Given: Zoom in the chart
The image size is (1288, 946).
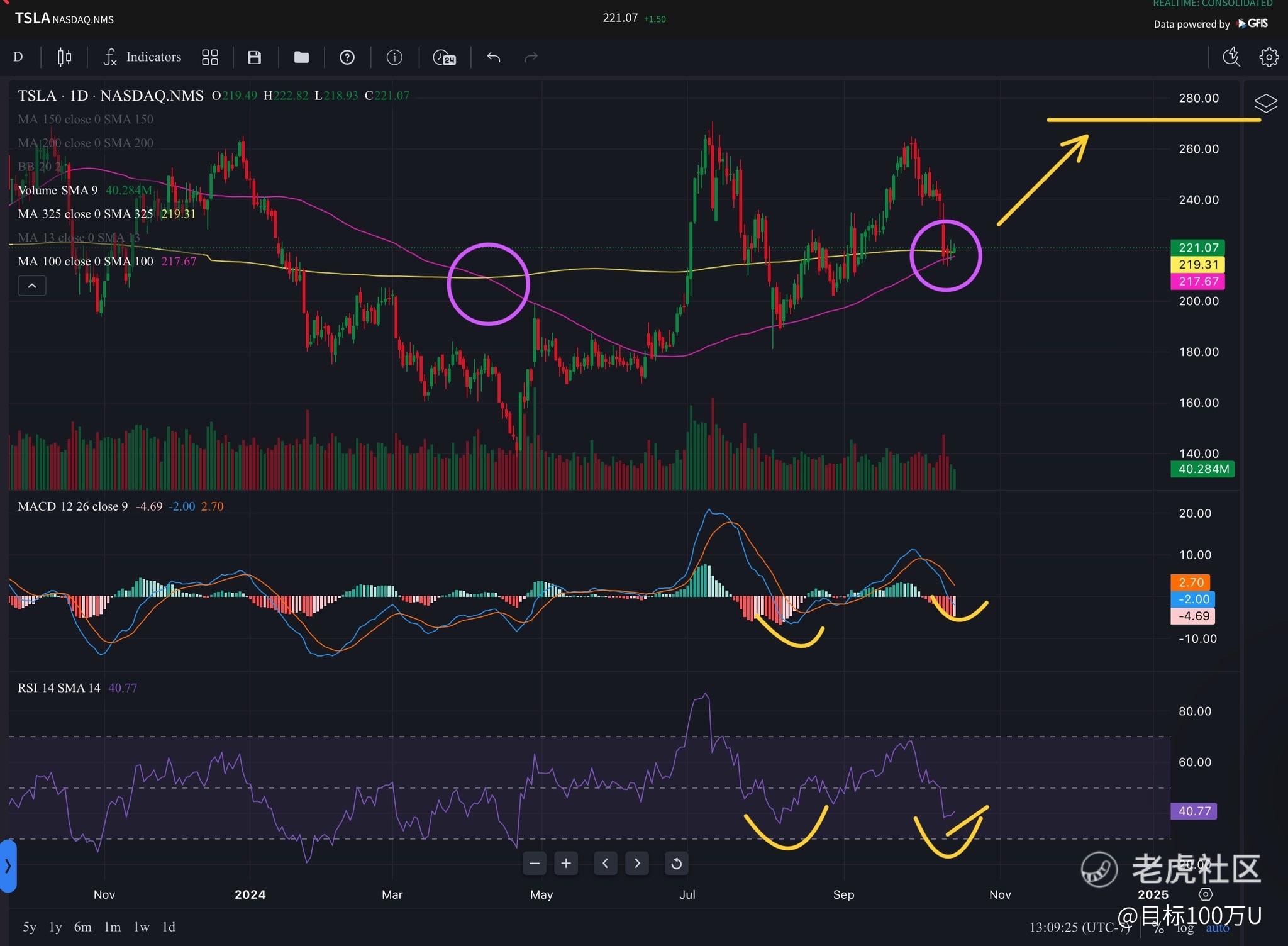Looking at the screenshot, I should [566, 863].
